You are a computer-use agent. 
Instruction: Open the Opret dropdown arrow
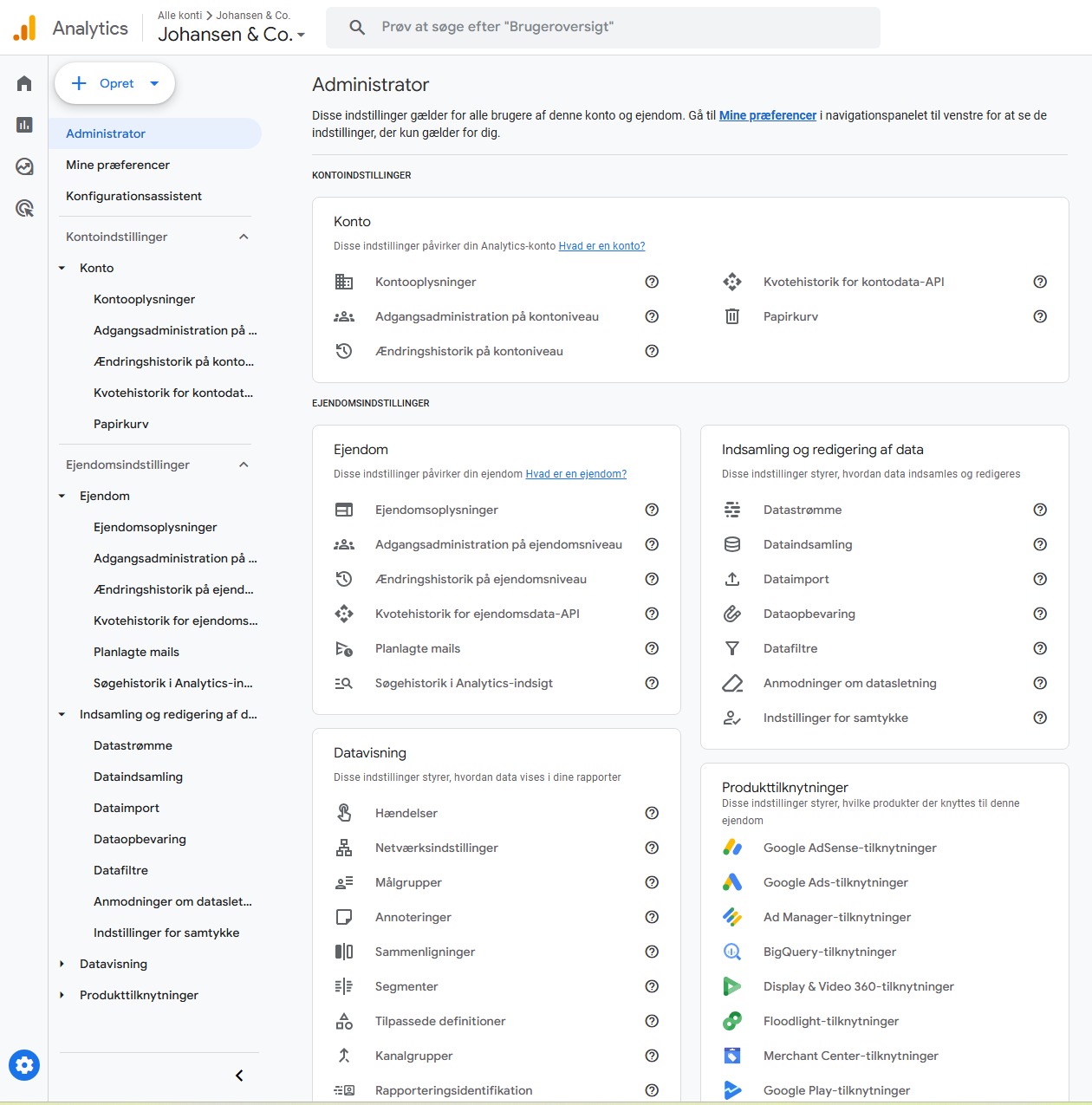pyautogui.click(x=154, y=83)
